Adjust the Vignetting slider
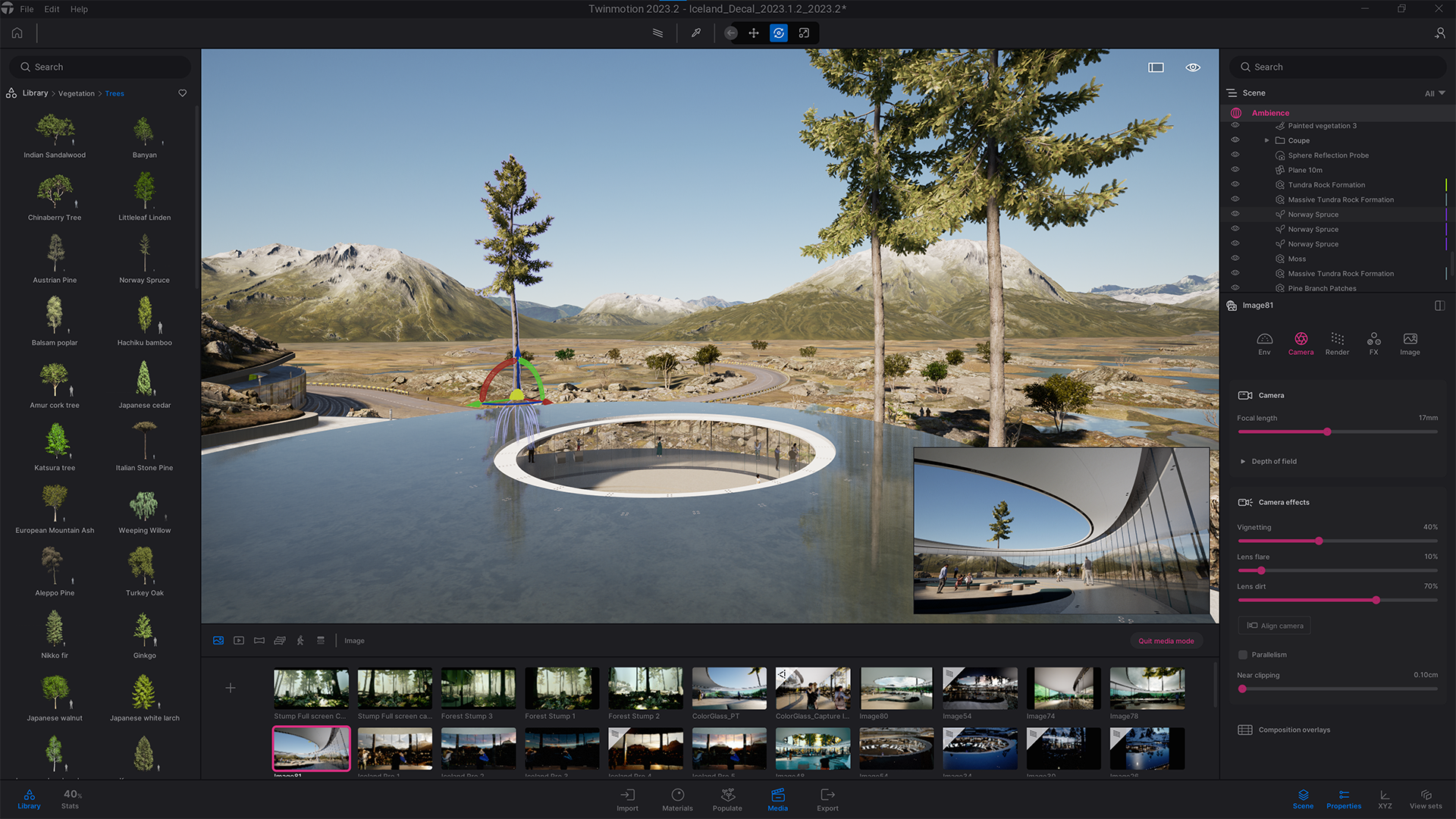The width and height of the screenshot is (1456, 819). pos(1319,541)
